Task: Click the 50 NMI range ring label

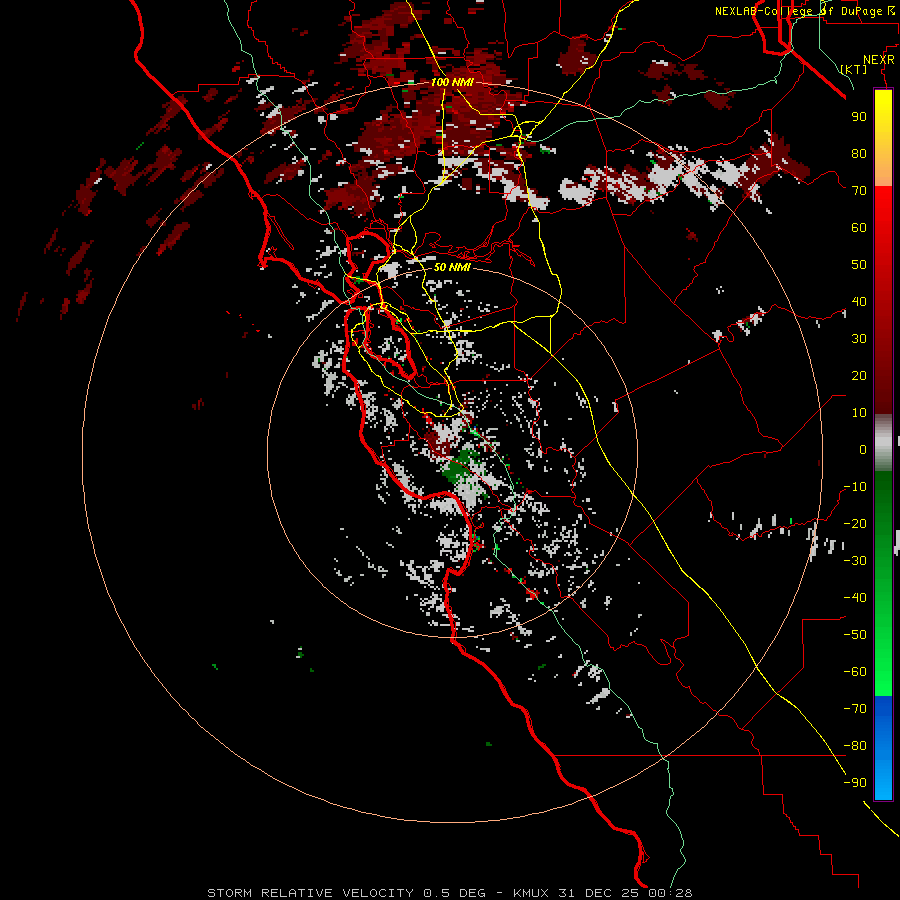Action: click(x=452, y=267)
